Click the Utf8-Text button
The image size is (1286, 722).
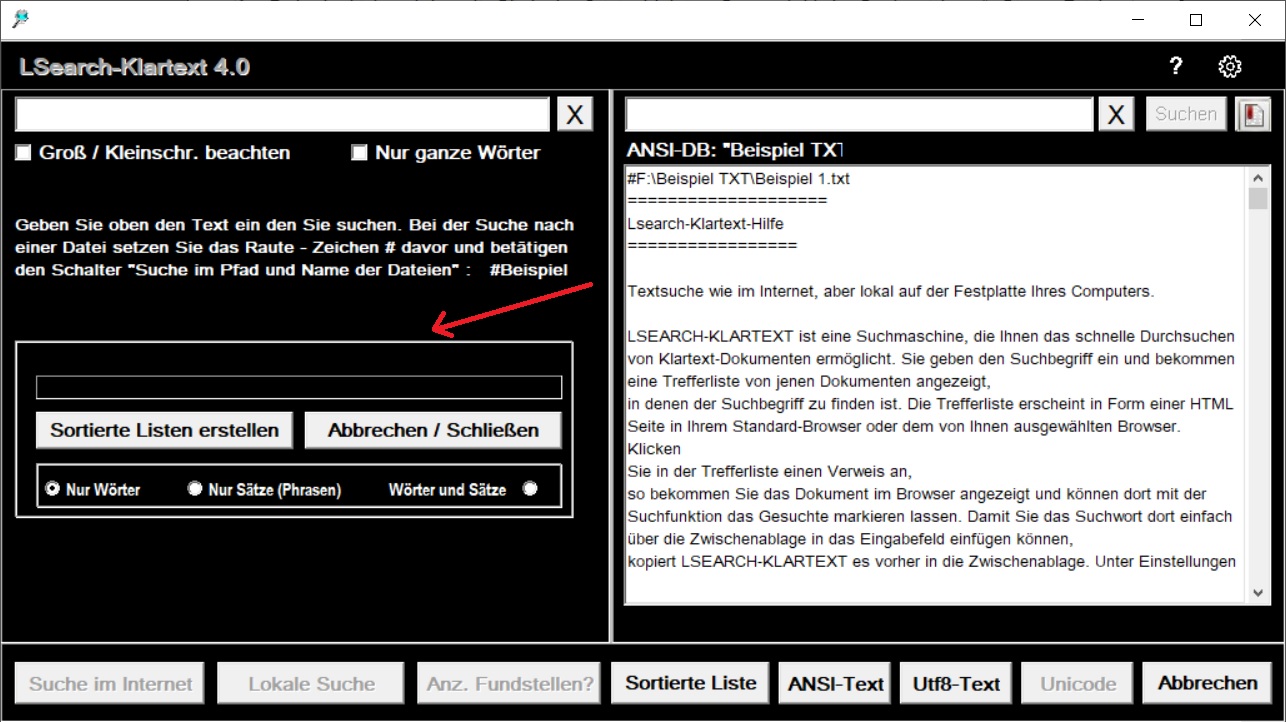(x=957, y=684)
